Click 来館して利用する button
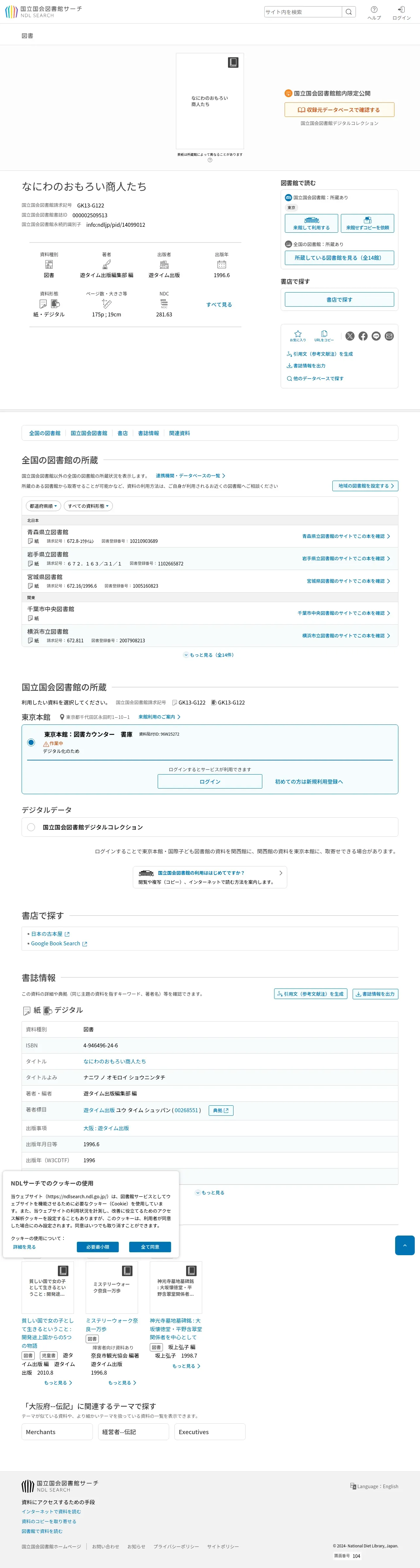420x1568 pixels. 312,223
